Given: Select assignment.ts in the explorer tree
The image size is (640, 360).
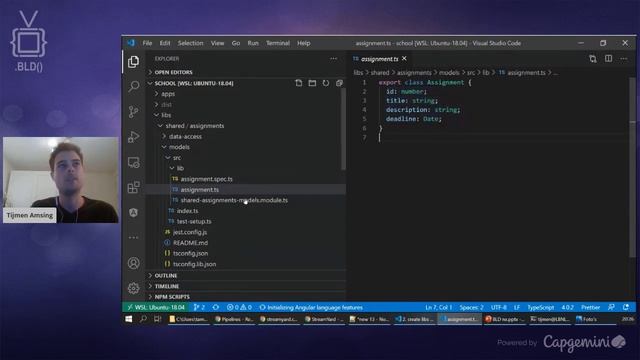Looking at the screenshot, I should click(246, 189).
